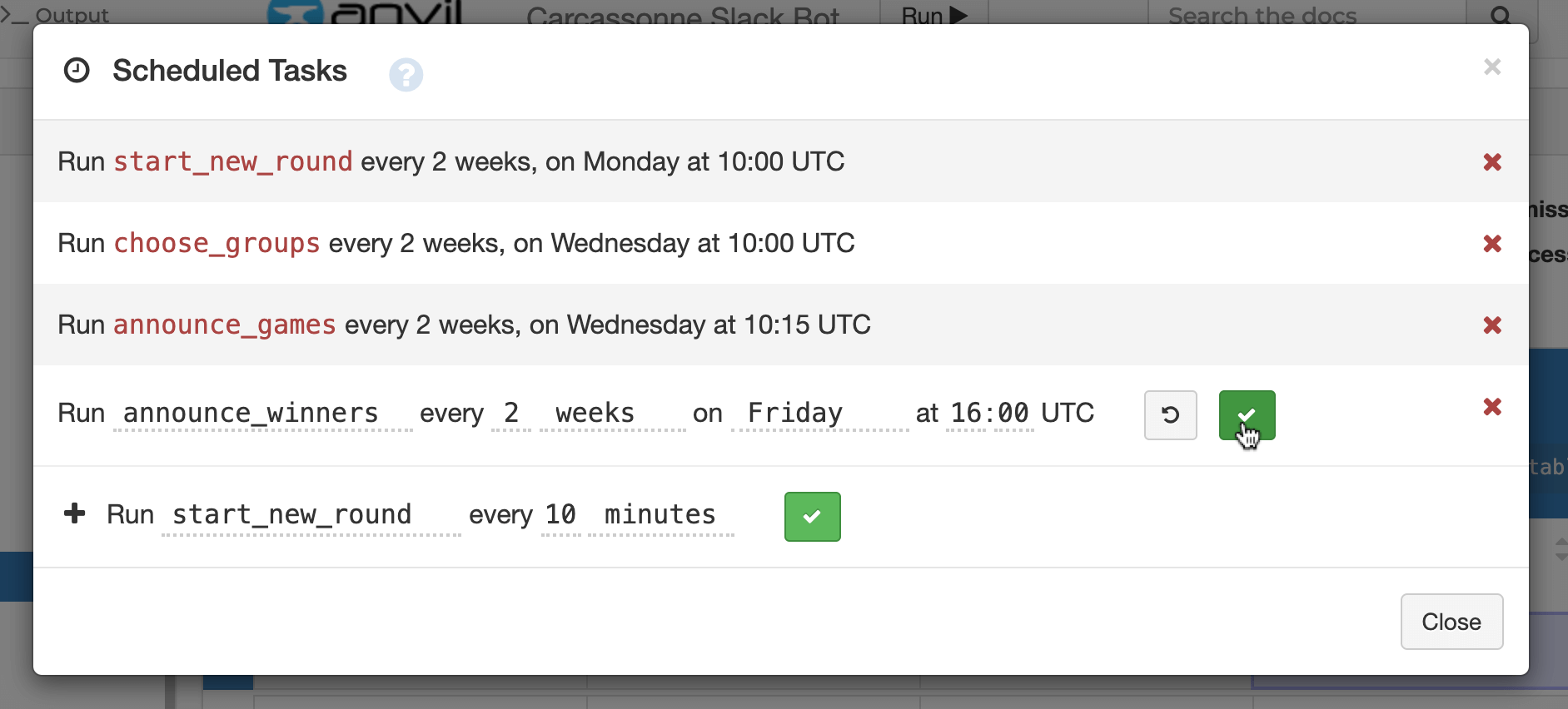The height and width of the screenshot is (709, 1568).
Task: Open the announce_winners function dropdown
Action: pyautogui.click(x=262, y=414)
